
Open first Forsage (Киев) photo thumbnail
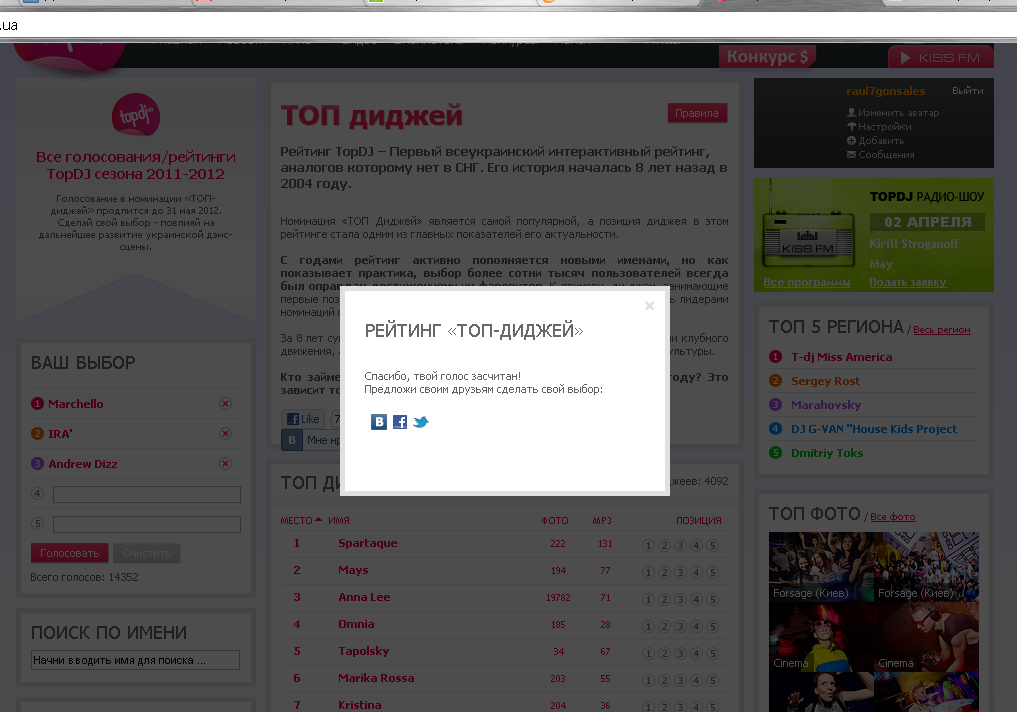821,567
